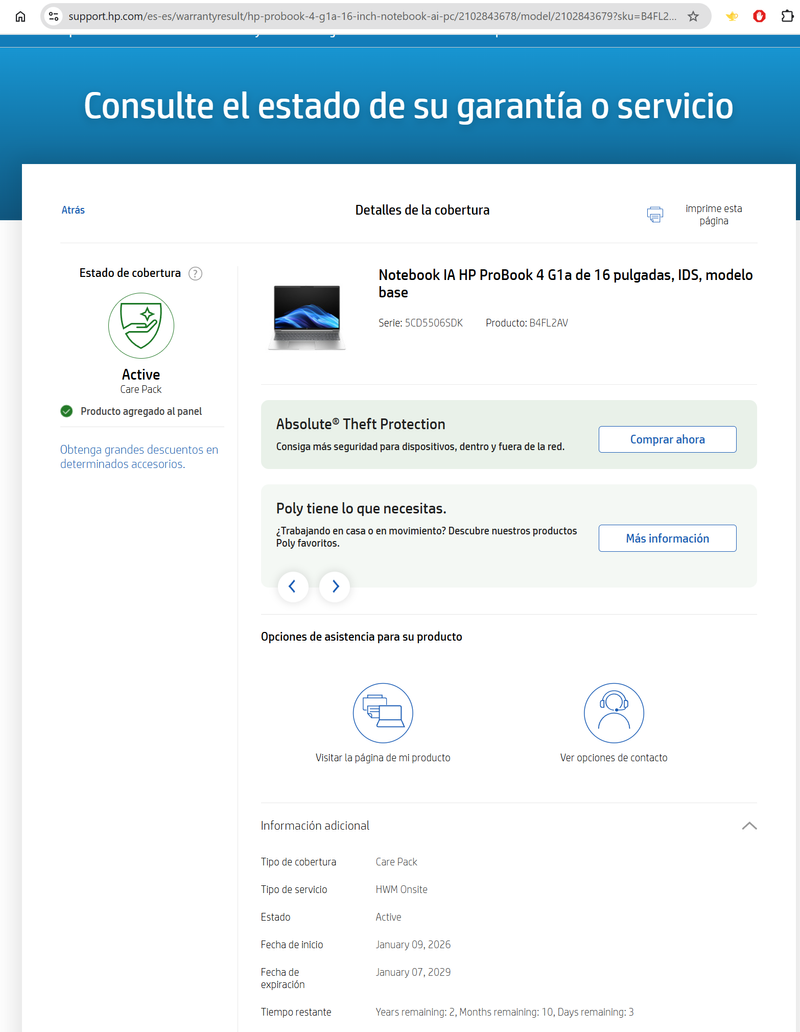Click the Tipo de servicio label
The width and height of the screenshot is (800, 1032).
(293, 890)
